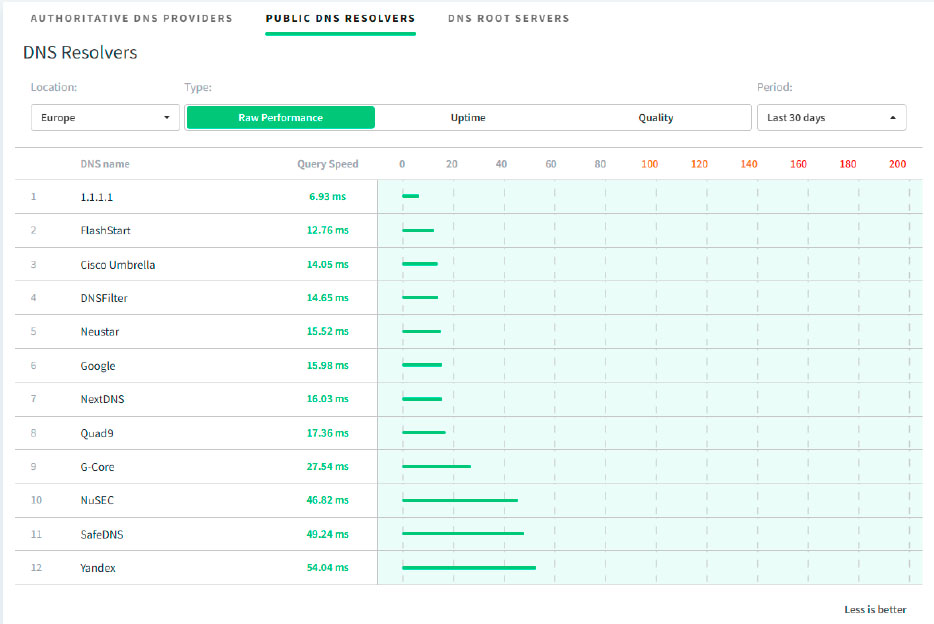Click the 27.54 ms speed value

[328, 466]
